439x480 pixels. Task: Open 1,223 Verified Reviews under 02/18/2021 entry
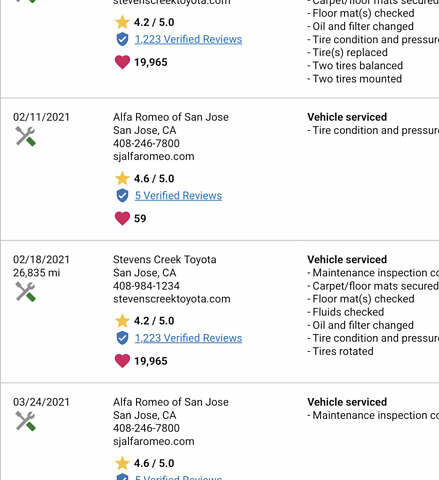click(x=188, y=338)
